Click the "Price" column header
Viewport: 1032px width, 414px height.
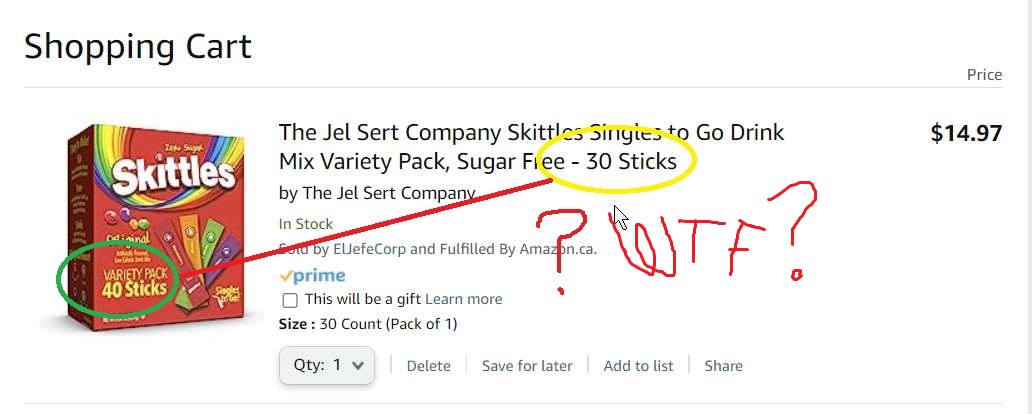(984, 75)
